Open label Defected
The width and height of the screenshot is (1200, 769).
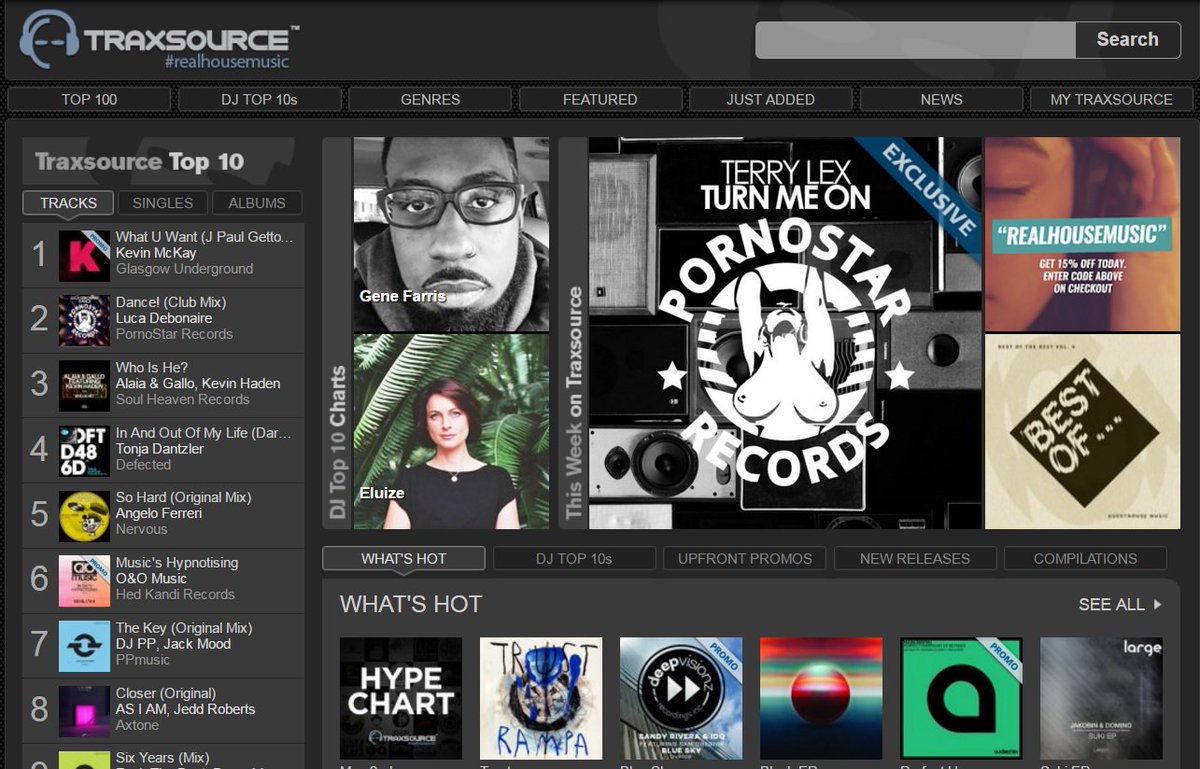coord(143,465)
